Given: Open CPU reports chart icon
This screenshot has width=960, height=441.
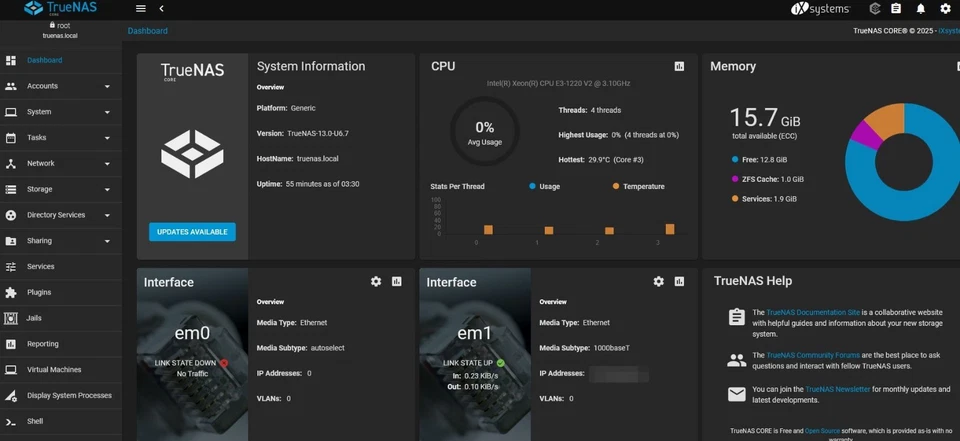Looking at the screenshot, I should 679,66.
